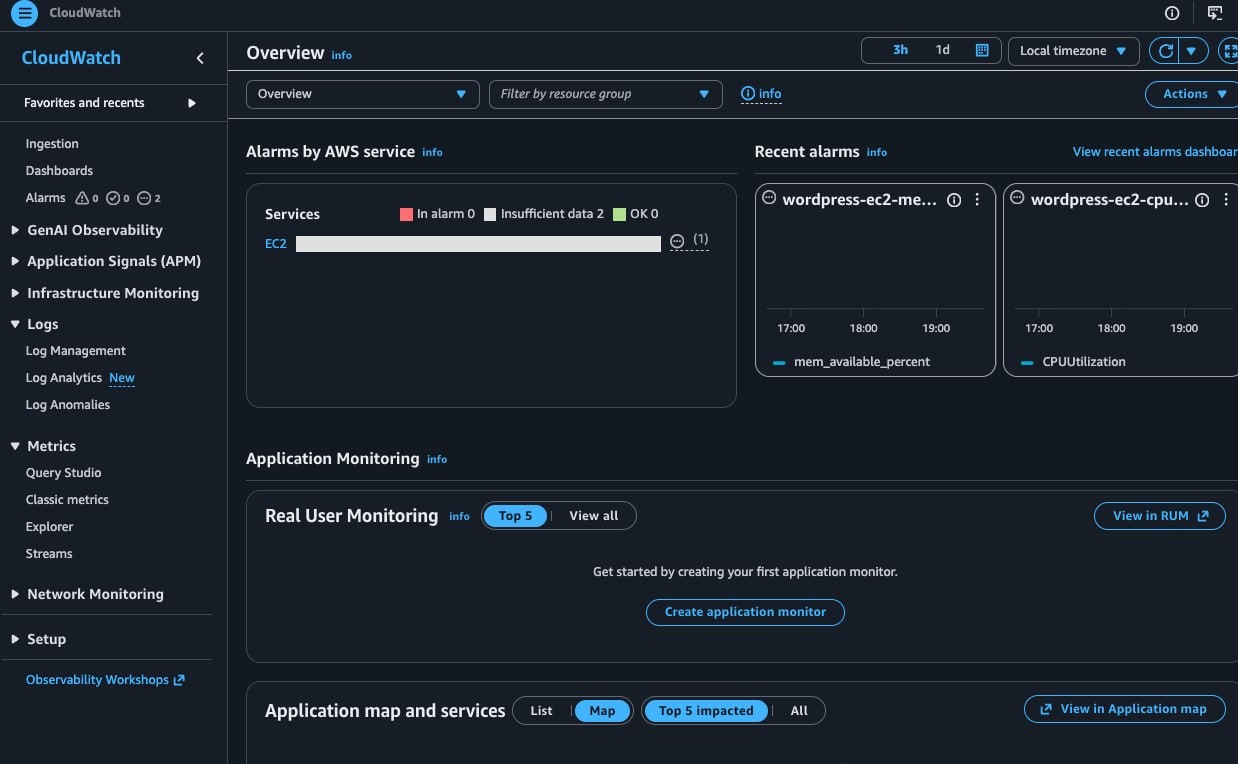The image size is (1238, 764).
Task: Open CloudShell icon in top bar
Action: tap(1215, 13)
